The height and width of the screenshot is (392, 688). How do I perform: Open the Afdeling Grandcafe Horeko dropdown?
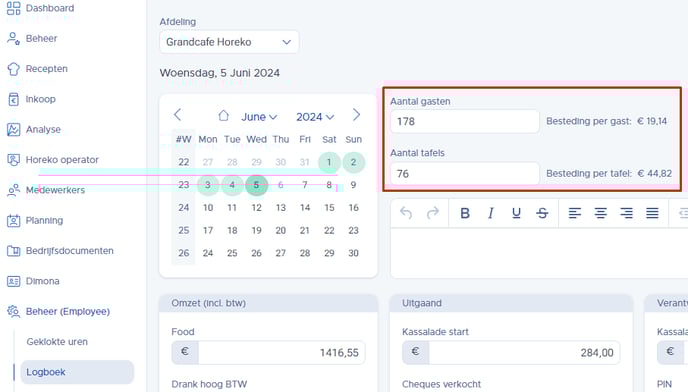pyautogui.click(x=229, y=42)
